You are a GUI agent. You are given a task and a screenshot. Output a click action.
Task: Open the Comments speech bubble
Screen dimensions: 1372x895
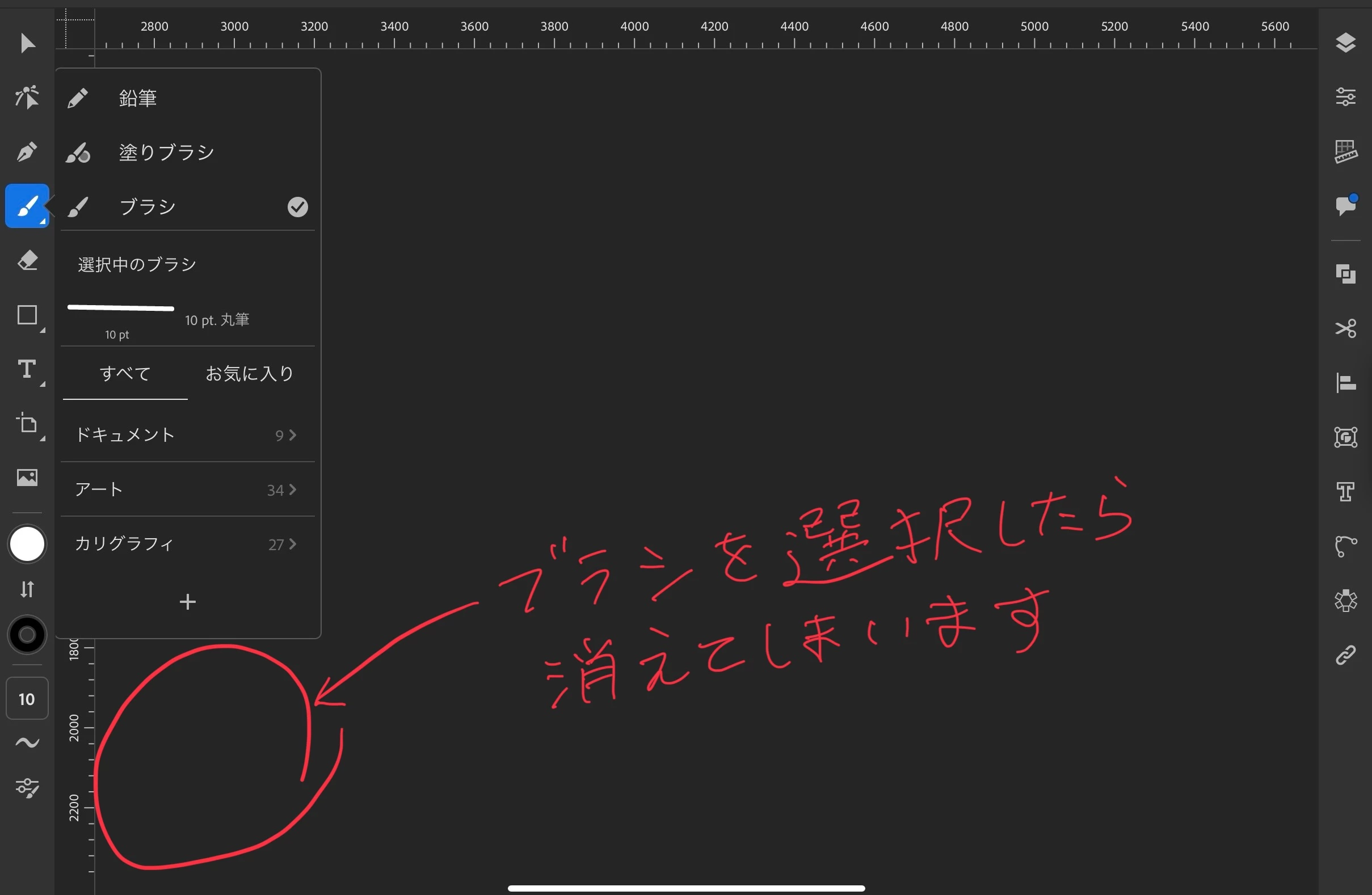tap(1345, 206)
